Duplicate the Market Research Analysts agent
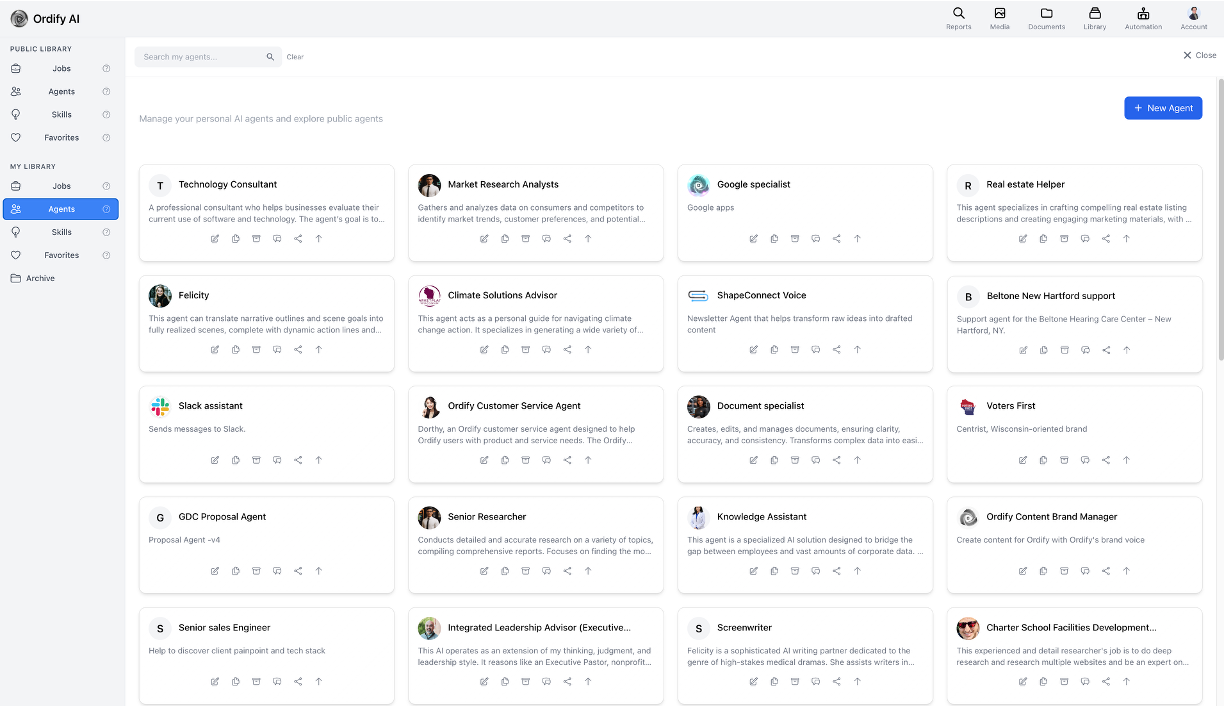Viewport: 1224px width, 706px height. pos(505,239)
